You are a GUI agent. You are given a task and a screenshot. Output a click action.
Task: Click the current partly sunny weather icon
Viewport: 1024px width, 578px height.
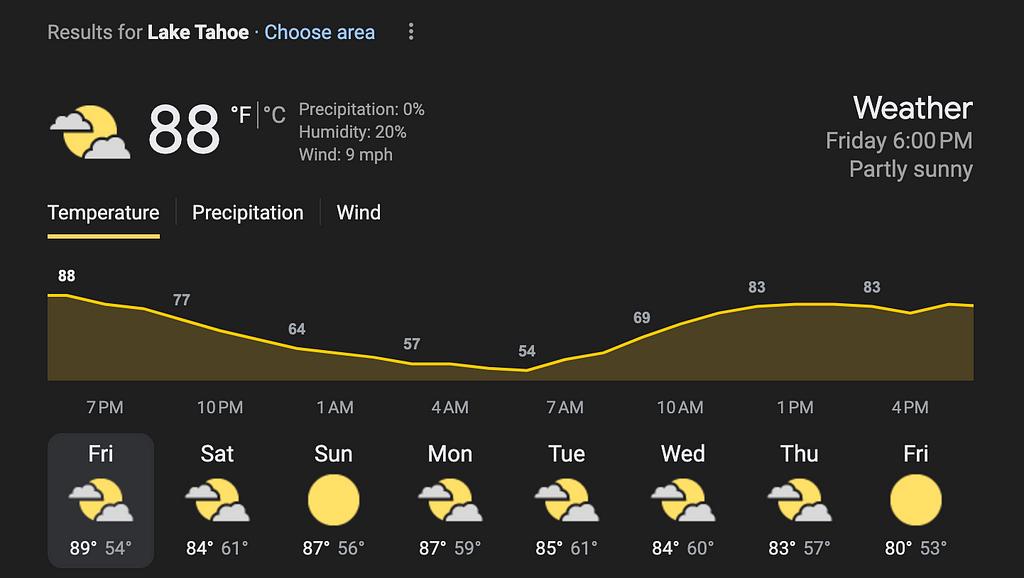pyautogui.click(x=90, y=132)
